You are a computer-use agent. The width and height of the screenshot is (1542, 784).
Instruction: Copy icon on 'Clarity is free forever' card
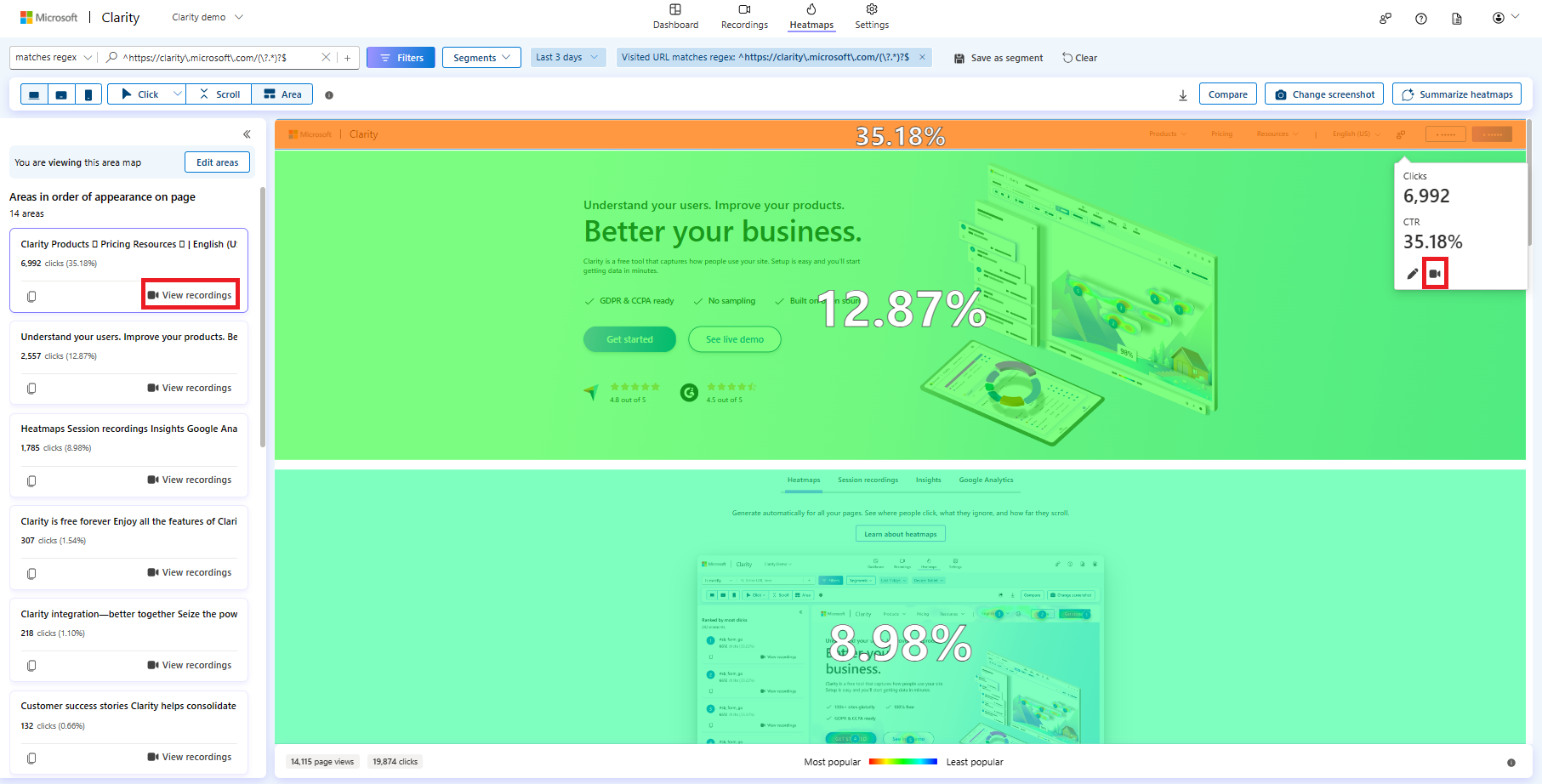point(31,574)
